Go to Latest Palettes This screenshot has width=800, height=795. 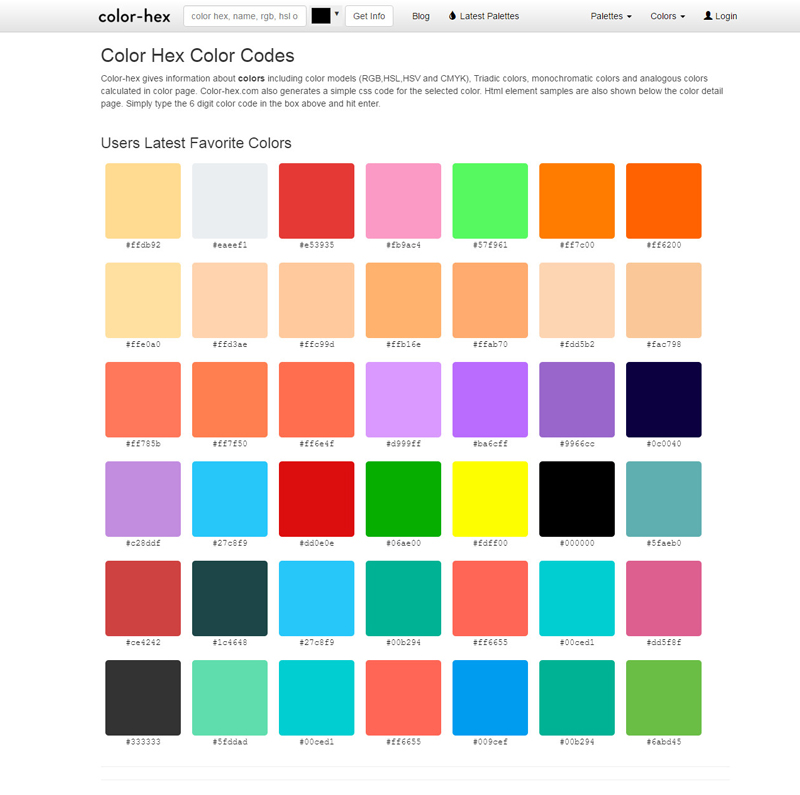(484, 16)
